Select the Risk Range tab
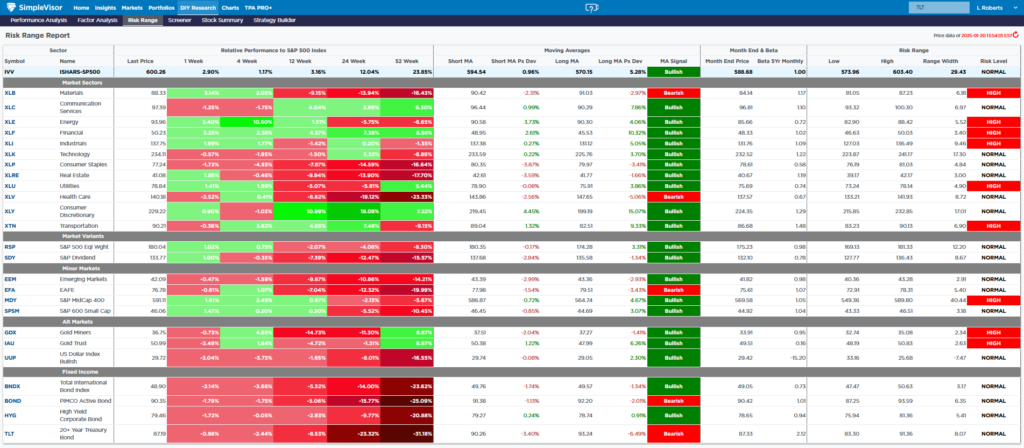Viewport: 1024px width, 448px height. (x=142, y=20)
